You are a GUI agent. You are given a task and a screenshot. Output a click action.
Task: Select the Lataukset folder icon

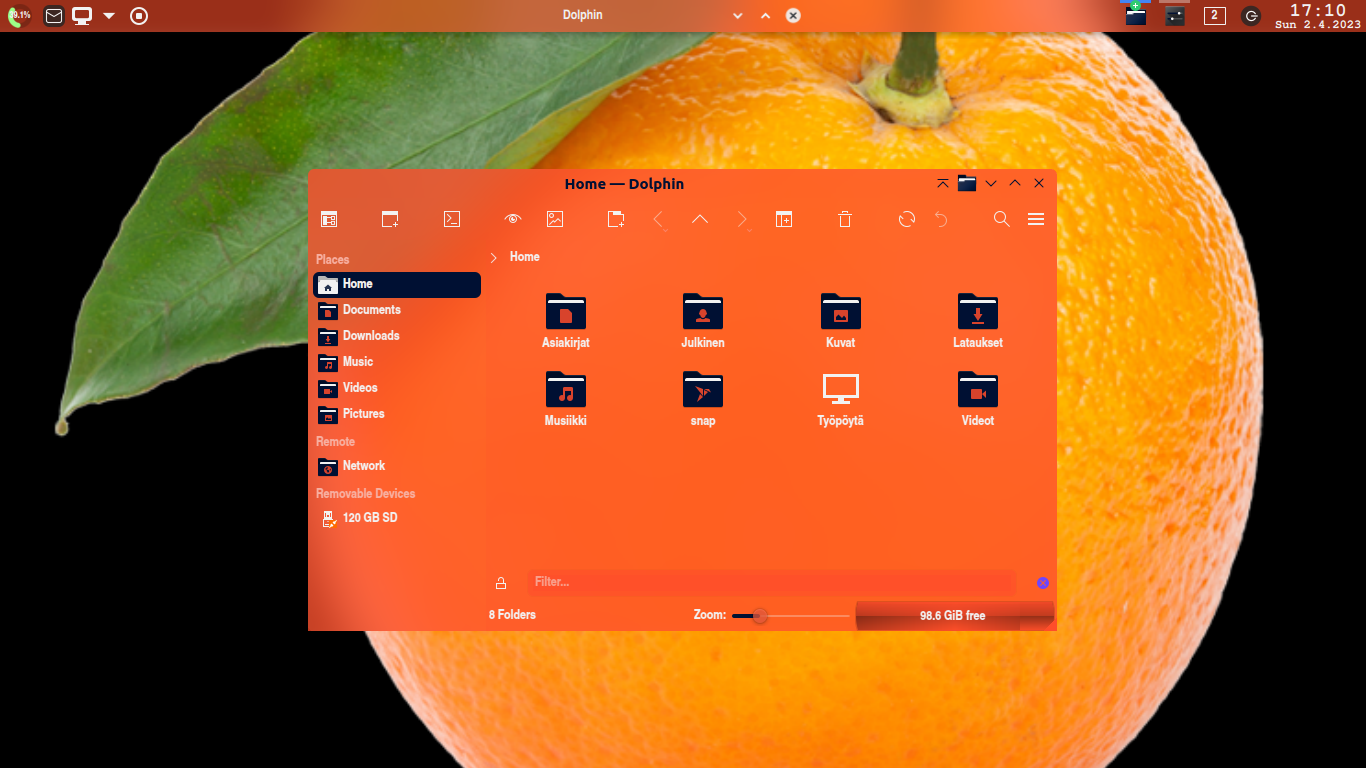(x=978, y=311)
